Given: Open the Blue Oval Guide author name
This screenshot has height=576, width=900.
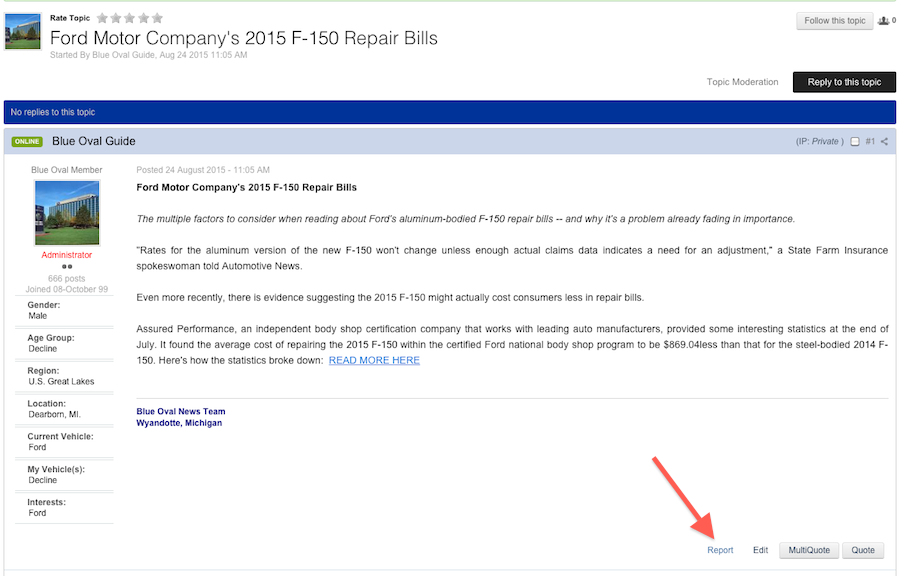Looking at the screenshot, I should 94,141.
